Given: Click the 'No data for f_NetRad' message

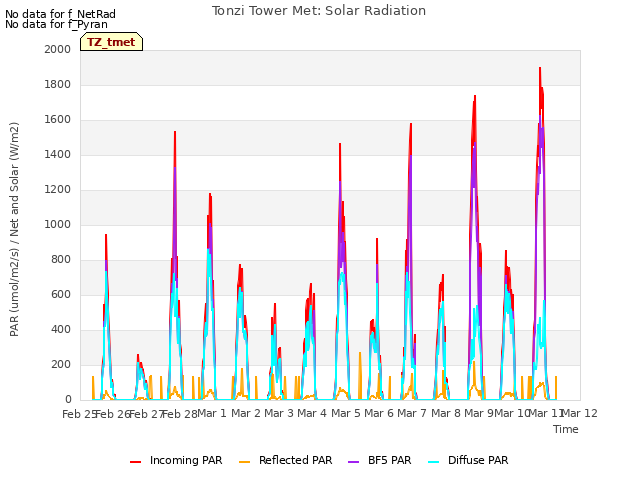Looking at the screenshot, I should click(60, 14).
